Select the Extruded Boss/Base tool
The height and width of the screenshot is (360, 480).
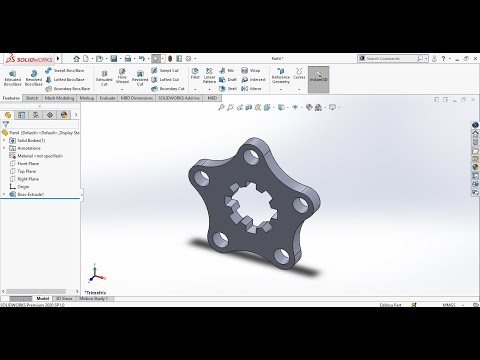coord(13,78)
